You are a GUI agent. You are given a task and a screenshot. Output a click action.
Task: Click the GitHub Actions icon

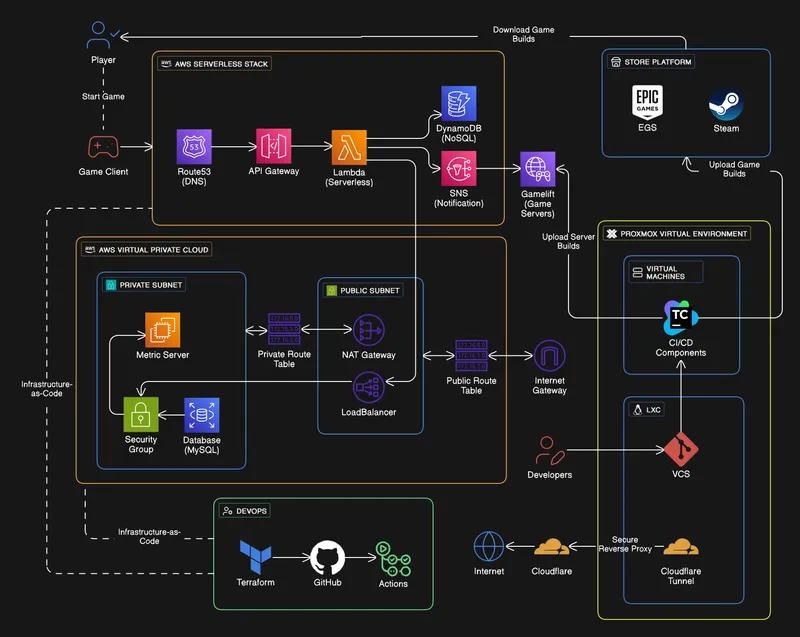click(393, 559)
